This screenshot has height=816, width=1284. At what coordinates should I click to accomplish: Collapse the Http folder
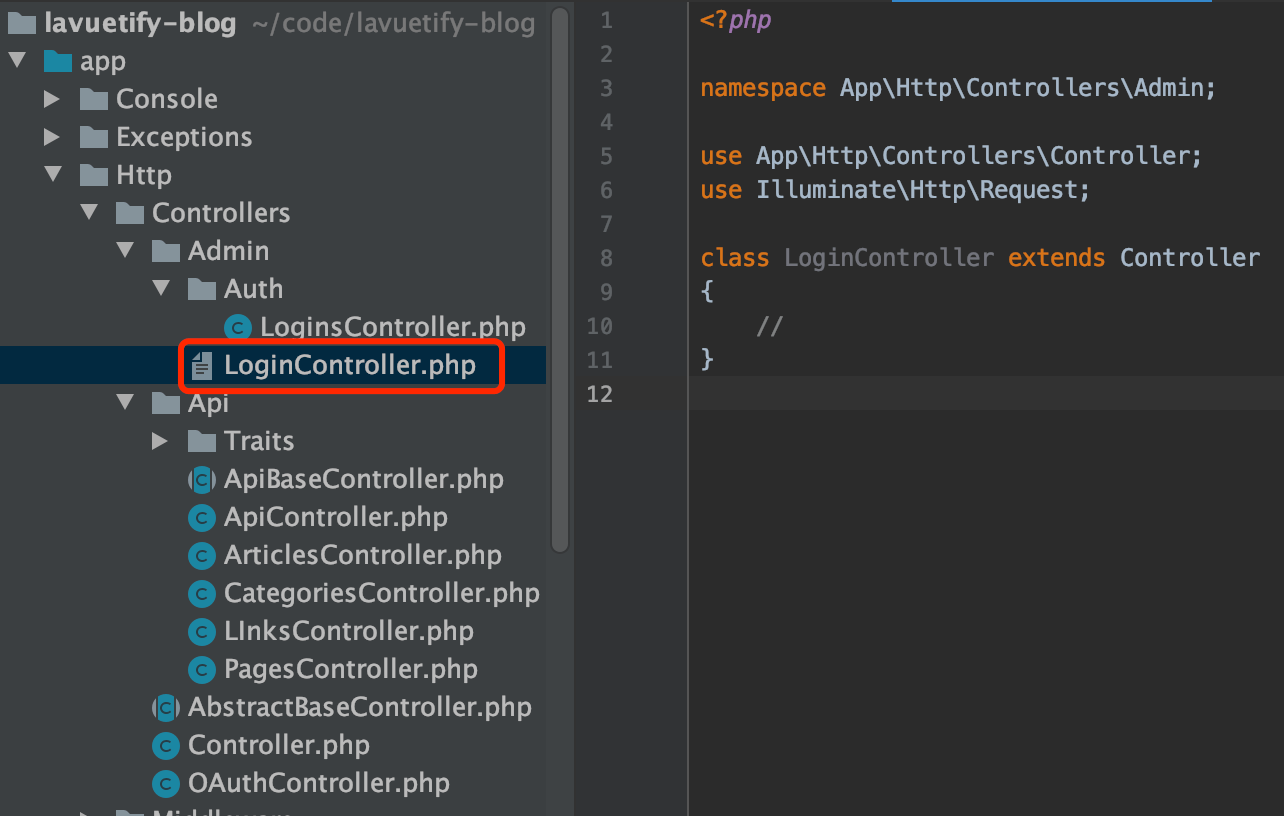click(x=53, y=174)
